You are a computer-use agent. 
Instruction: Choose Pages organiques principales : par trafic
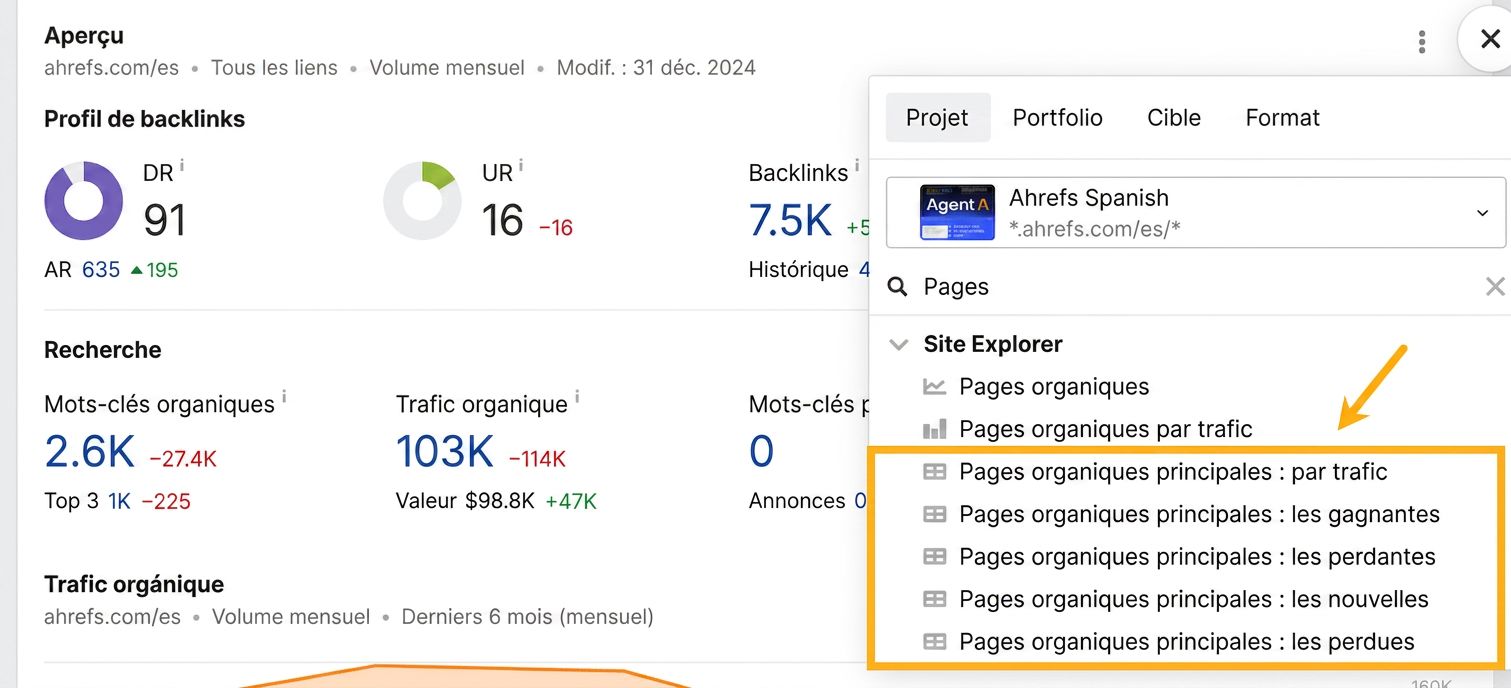1173,472
